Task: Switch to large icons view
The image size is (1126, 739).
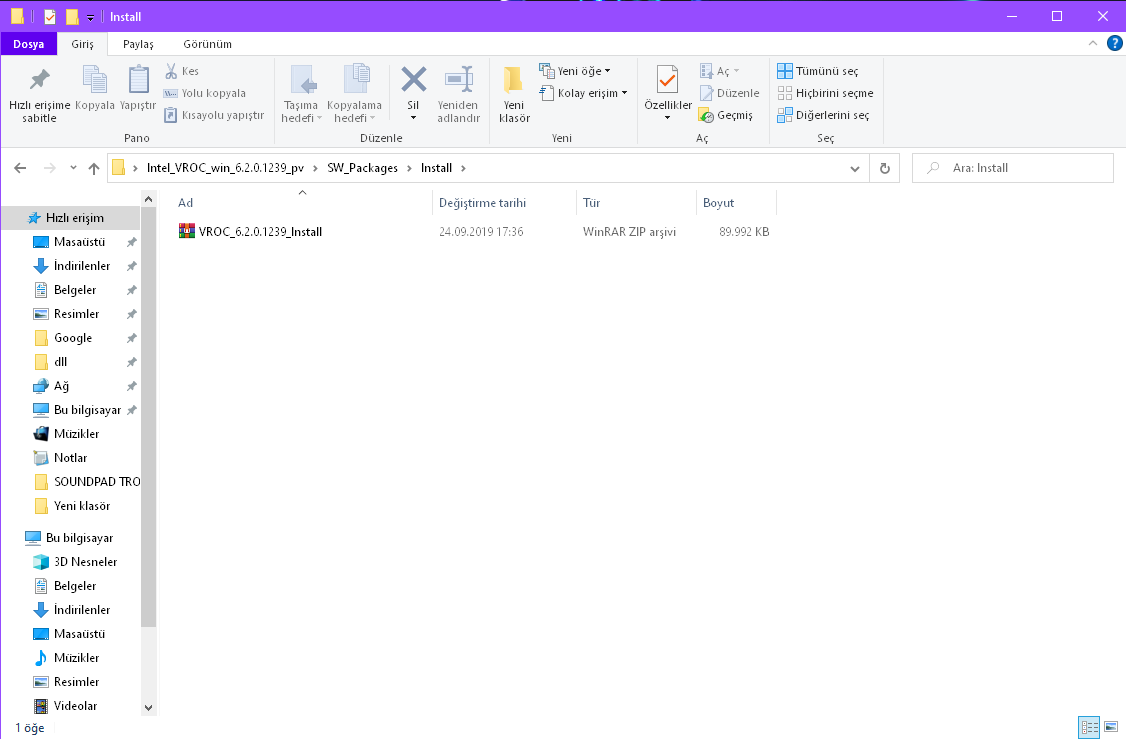Action: (1111, 728)
